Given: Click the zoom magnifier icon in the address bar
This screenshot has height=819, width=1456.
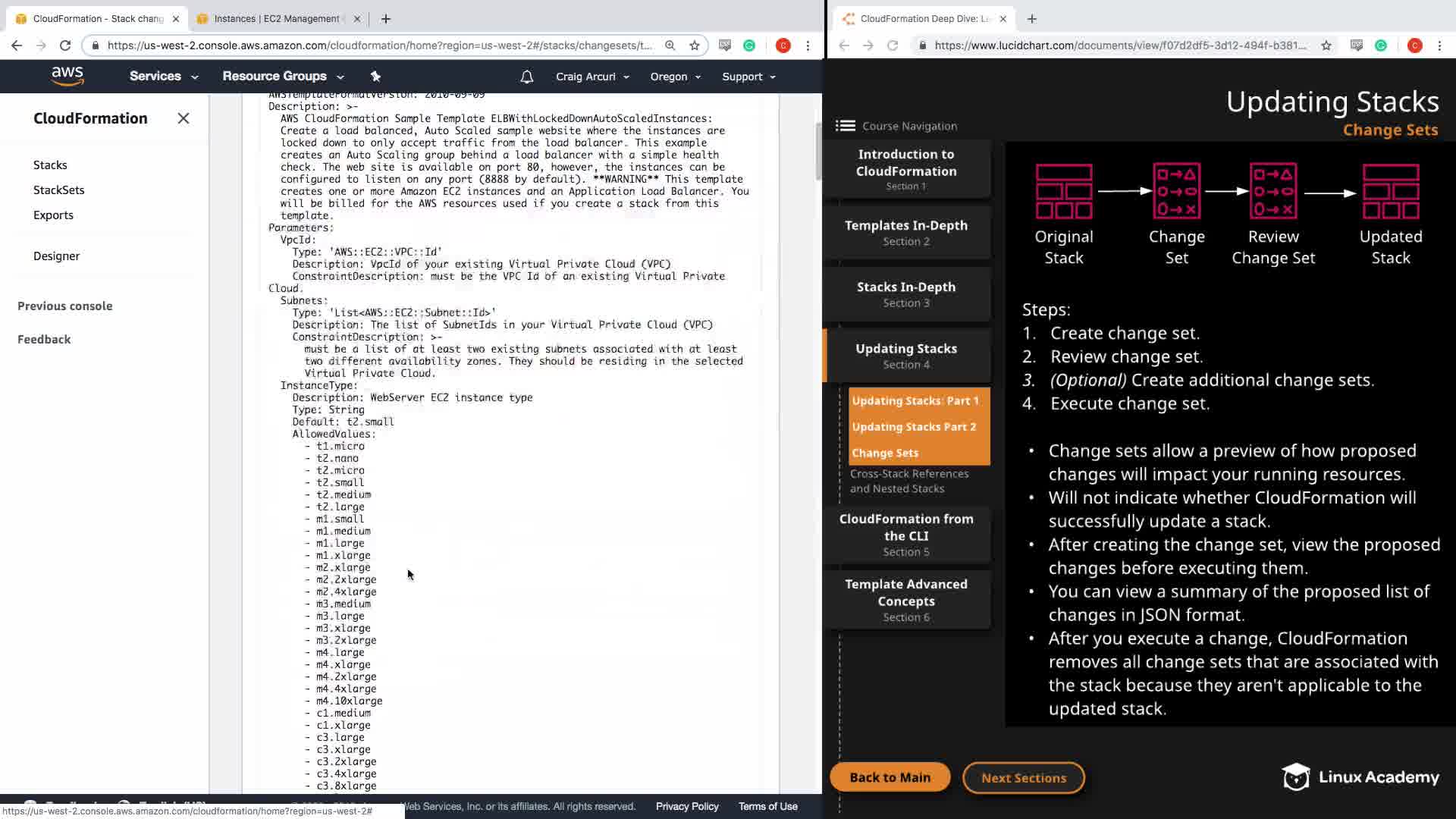Looking at the screenshot, I should click(670, 45).
